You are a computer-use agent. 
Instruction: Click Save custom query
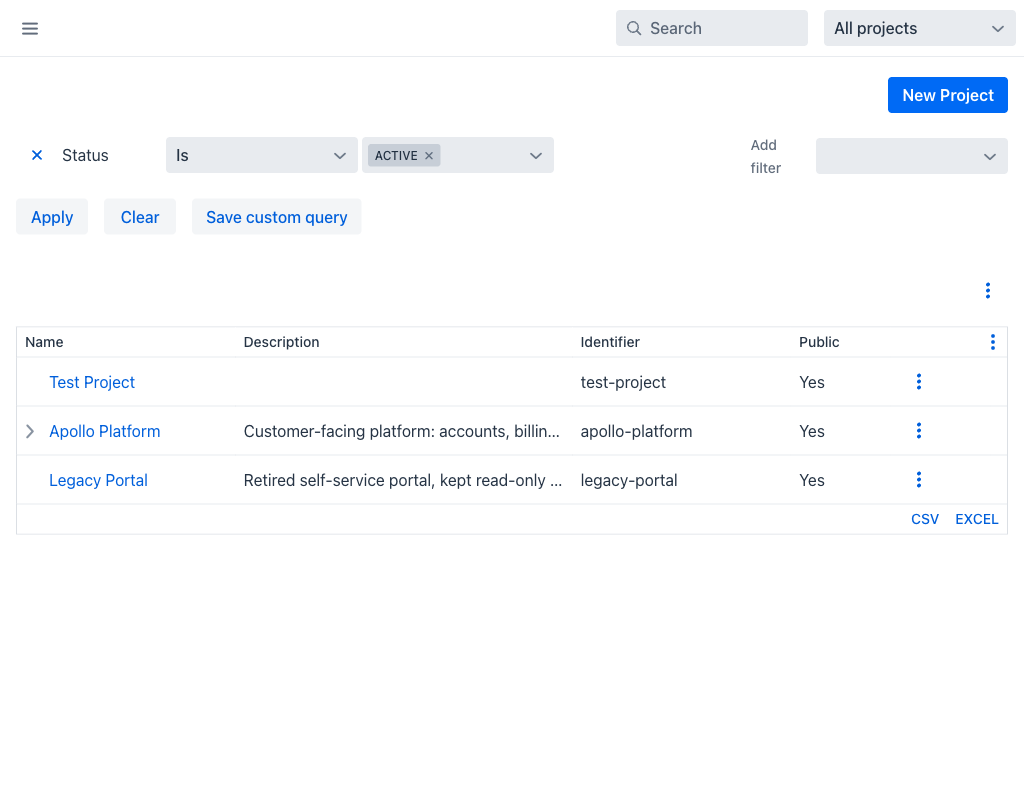pyautogui.click(x=276, y=217)
